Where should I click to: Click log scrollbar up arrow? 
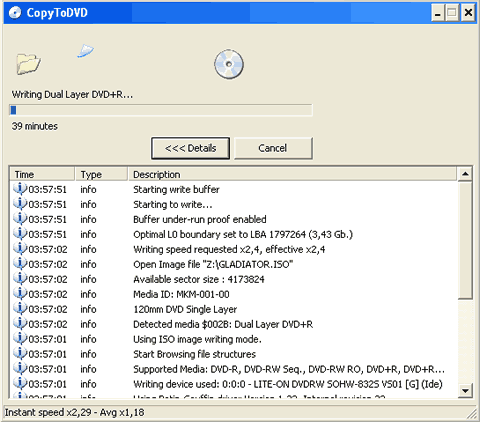(465, 174)
